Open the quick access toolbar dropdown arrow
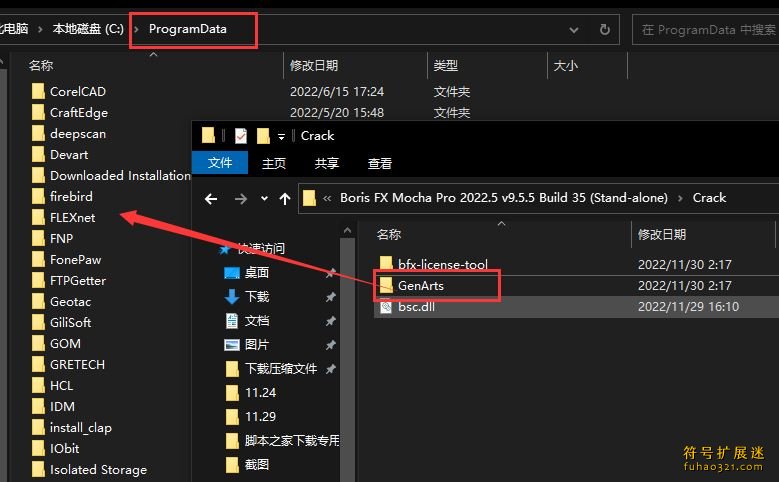 [281, 136]
